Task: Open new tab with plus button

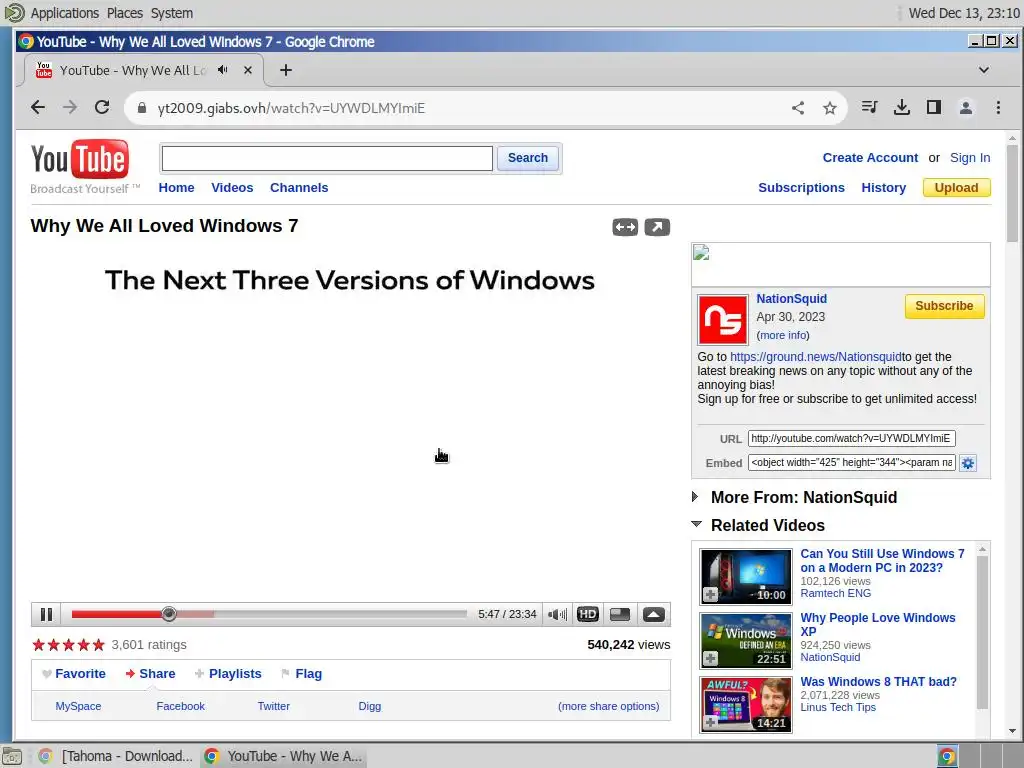Action: tap(286, 70)
